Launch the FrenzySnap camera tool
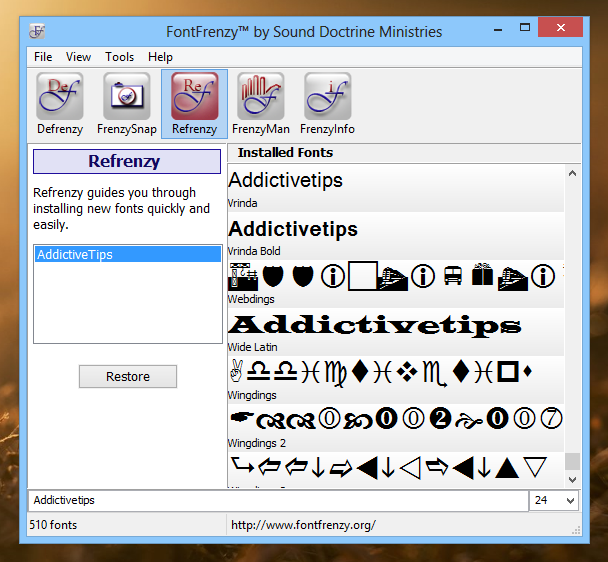Image resolution: width=608 pixels, height=562 pixels. pos(127,104)
